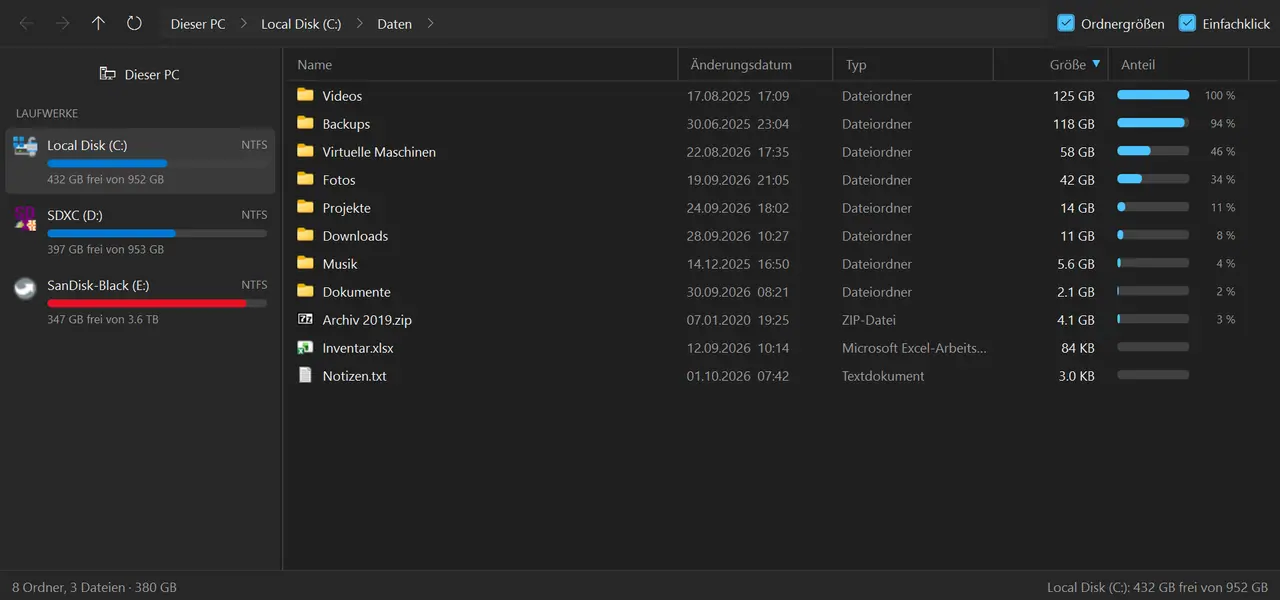Click the Inventar.xlsx Excel icon

306,348
